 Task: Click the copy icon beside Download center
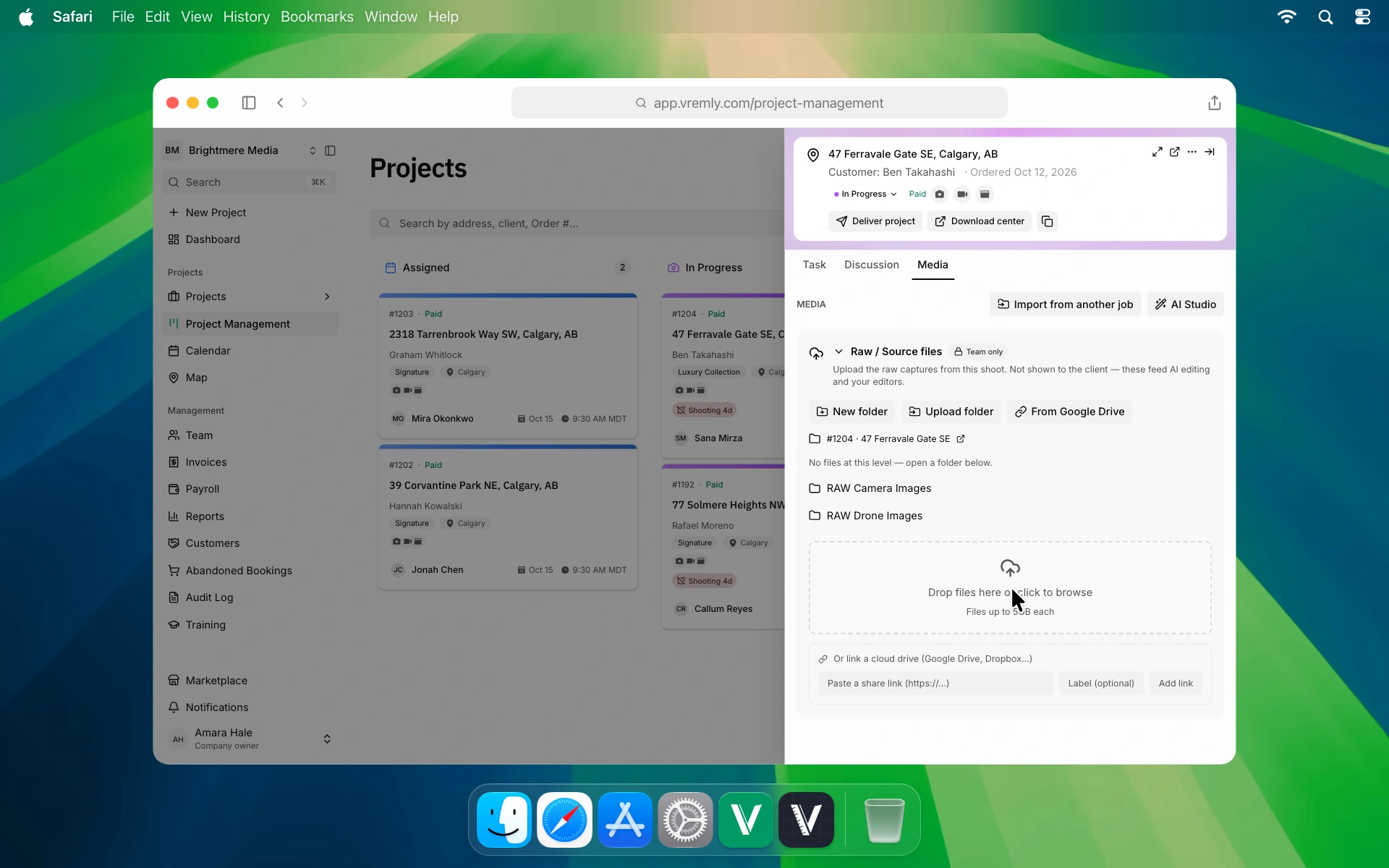pos(1047,221)
